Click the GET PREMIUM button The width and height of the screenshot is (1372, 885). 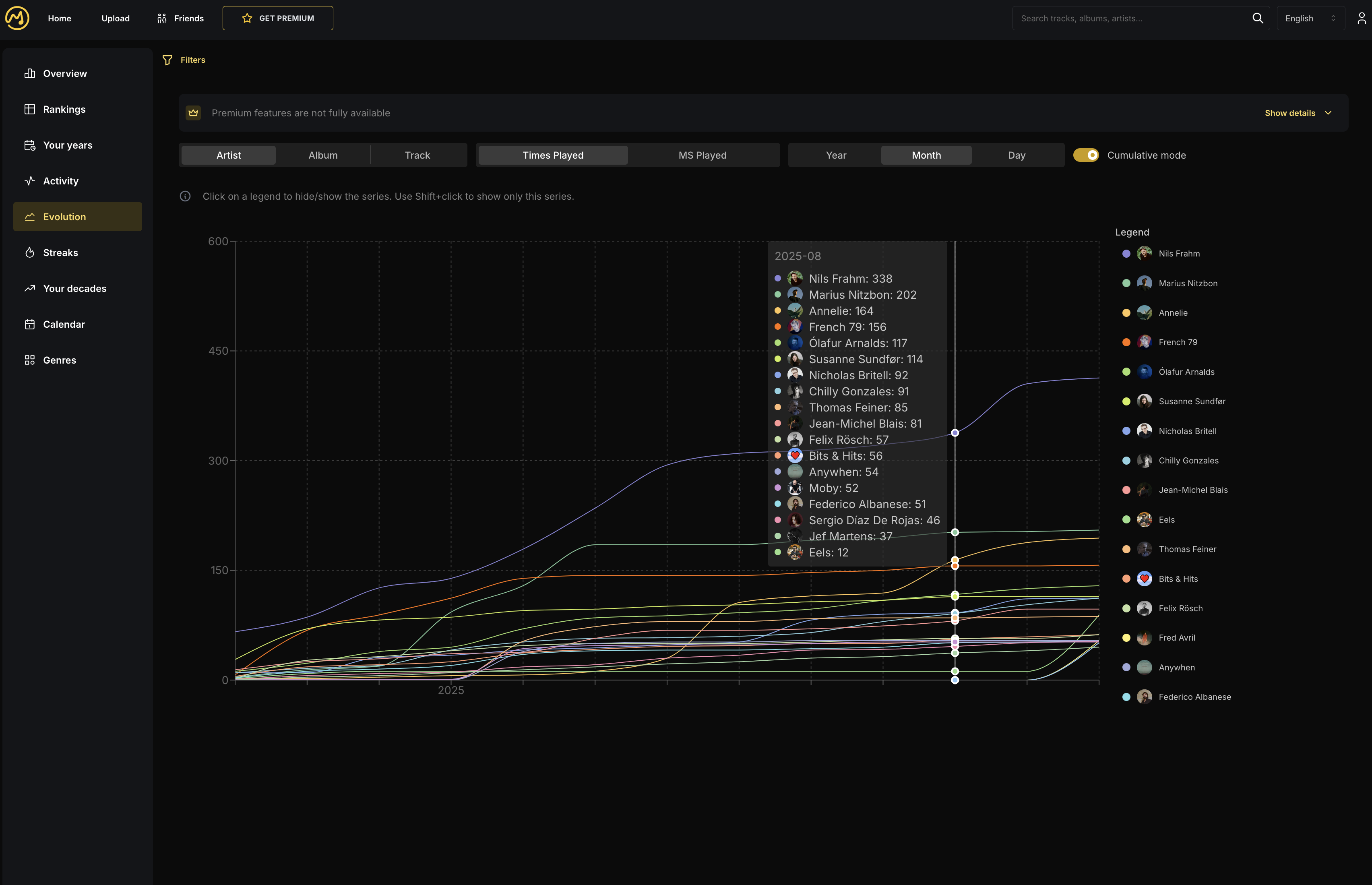click(x=277, y=19)
